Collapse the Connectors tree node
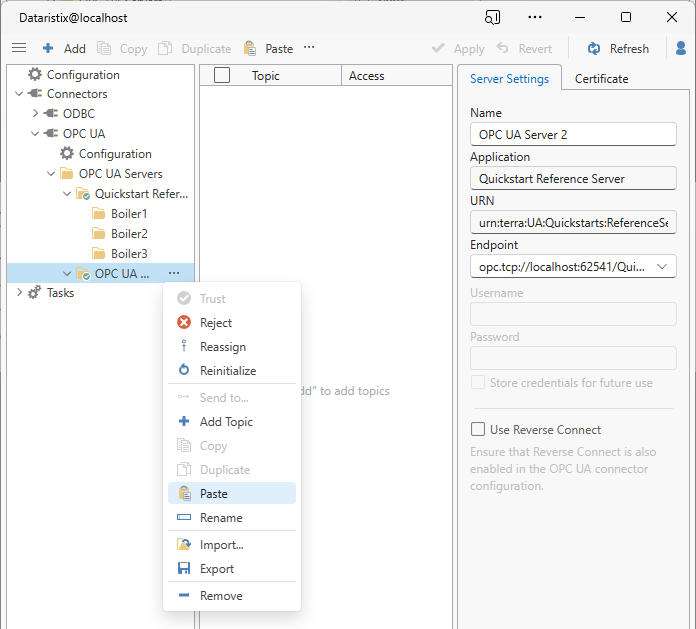Image resolution: width=696 pixels, height=629 pixels. 19,94
